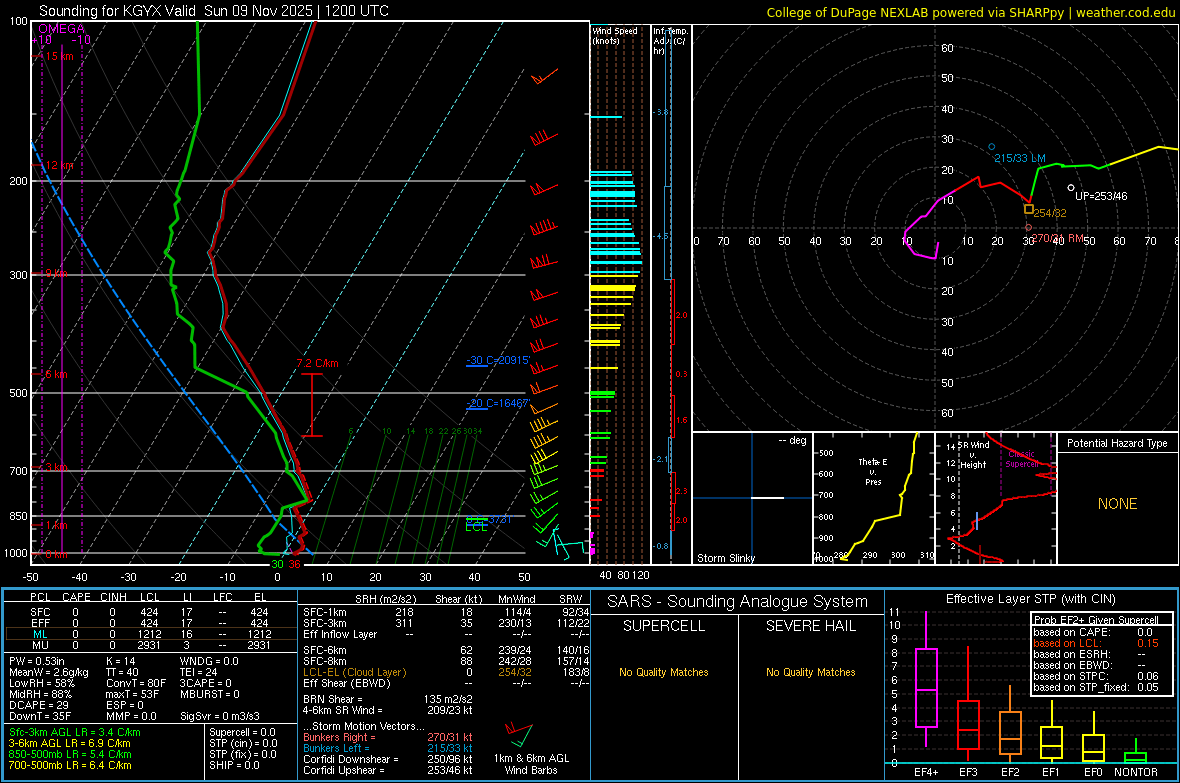This screenshot has height=783, width=1180.
Task: Select the SFC parcel row
Action: [151, 612]
